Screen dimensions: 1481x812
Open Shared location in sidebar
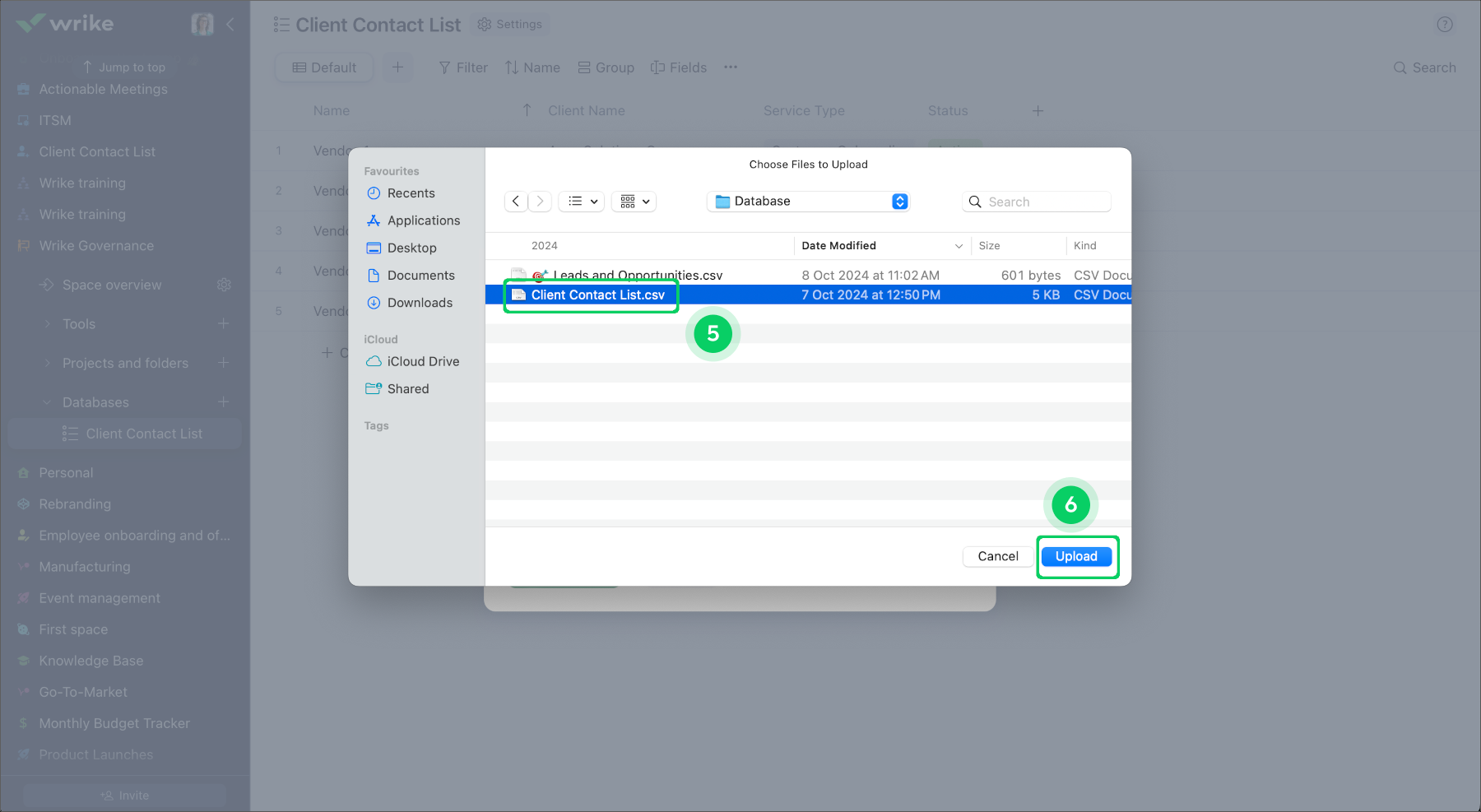click(408, 389)
